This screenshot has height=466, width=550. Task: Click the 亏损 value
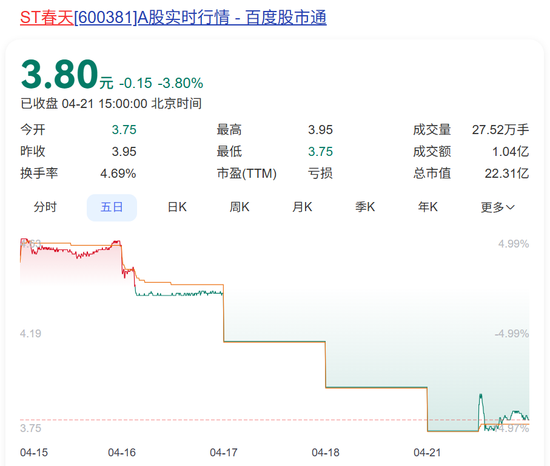click(x=320, y=174)
